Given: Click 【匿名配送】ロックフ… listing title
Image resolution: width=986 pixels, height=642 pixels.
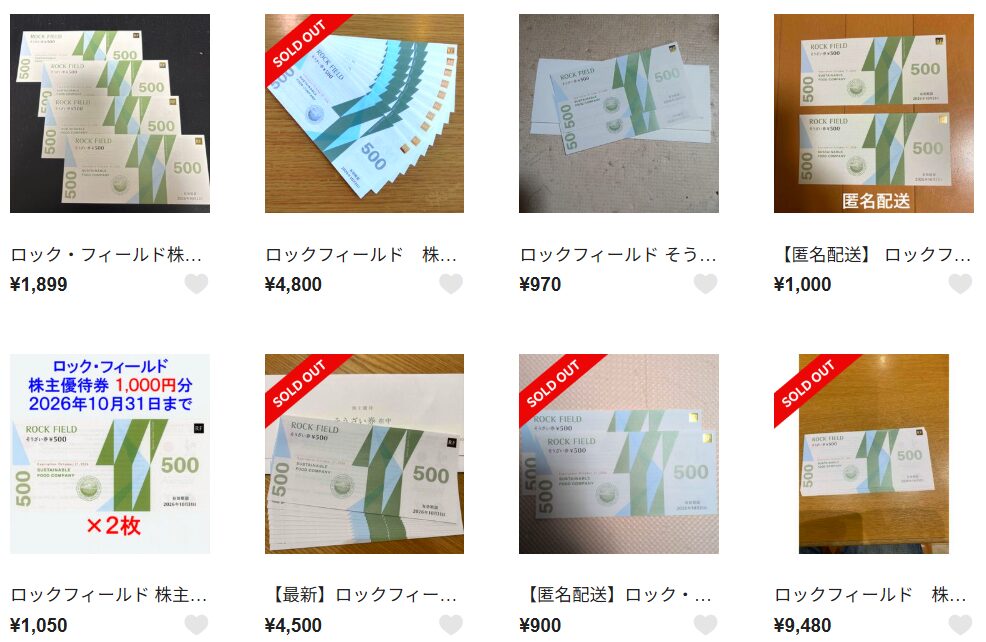Looking at the screenshot, I should click(x=873, y=255).
